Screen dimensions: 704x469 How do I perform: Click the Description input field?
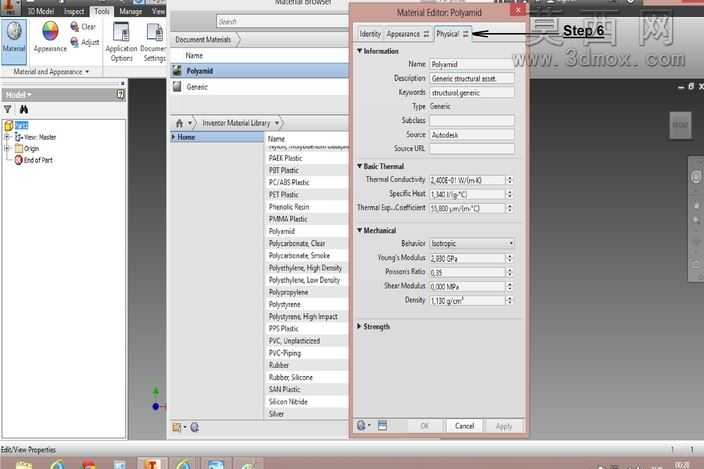(472, 79)
